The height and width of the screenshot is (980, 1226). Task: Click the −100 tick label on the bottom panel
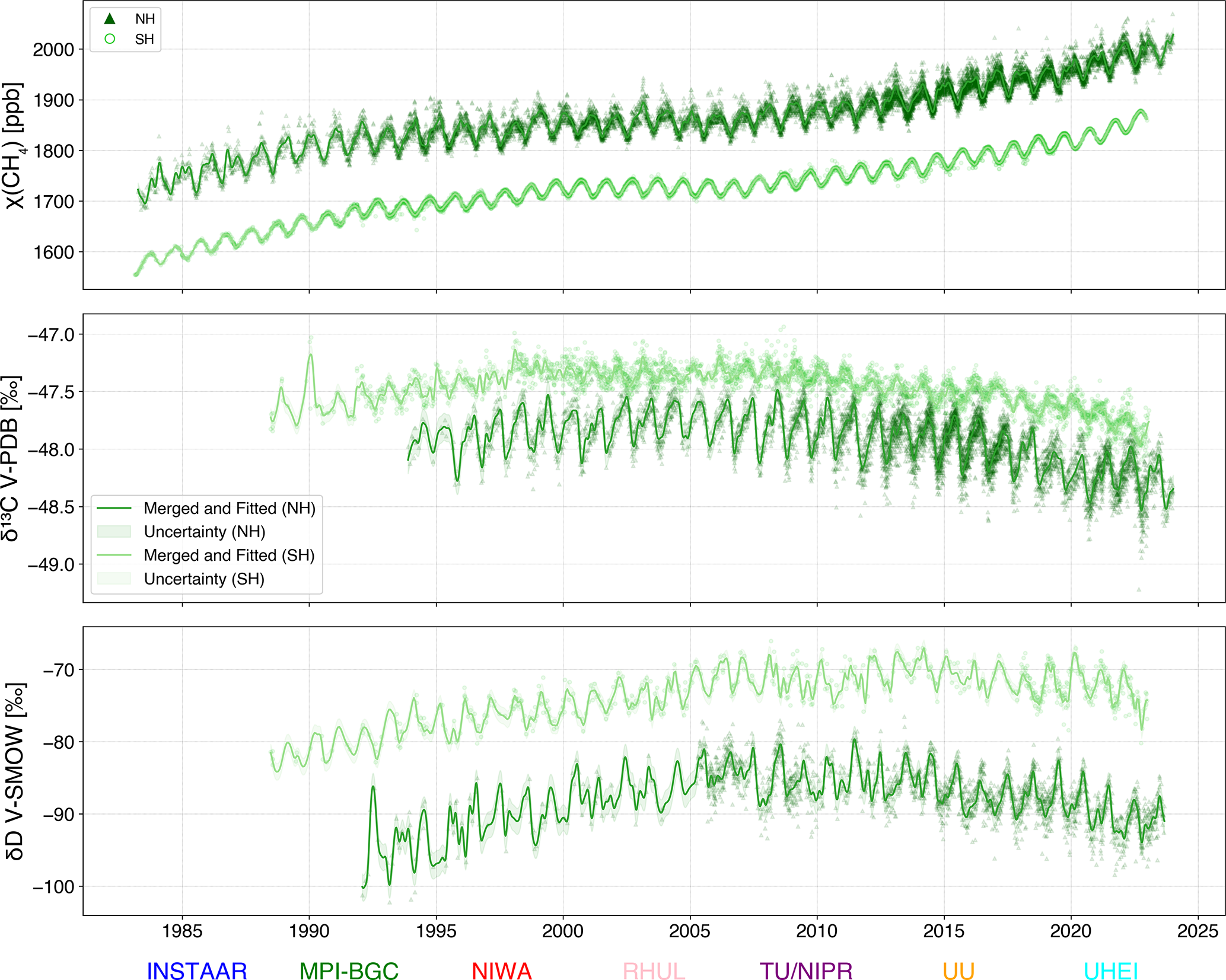pyautogui.click(x=53, y=887)
